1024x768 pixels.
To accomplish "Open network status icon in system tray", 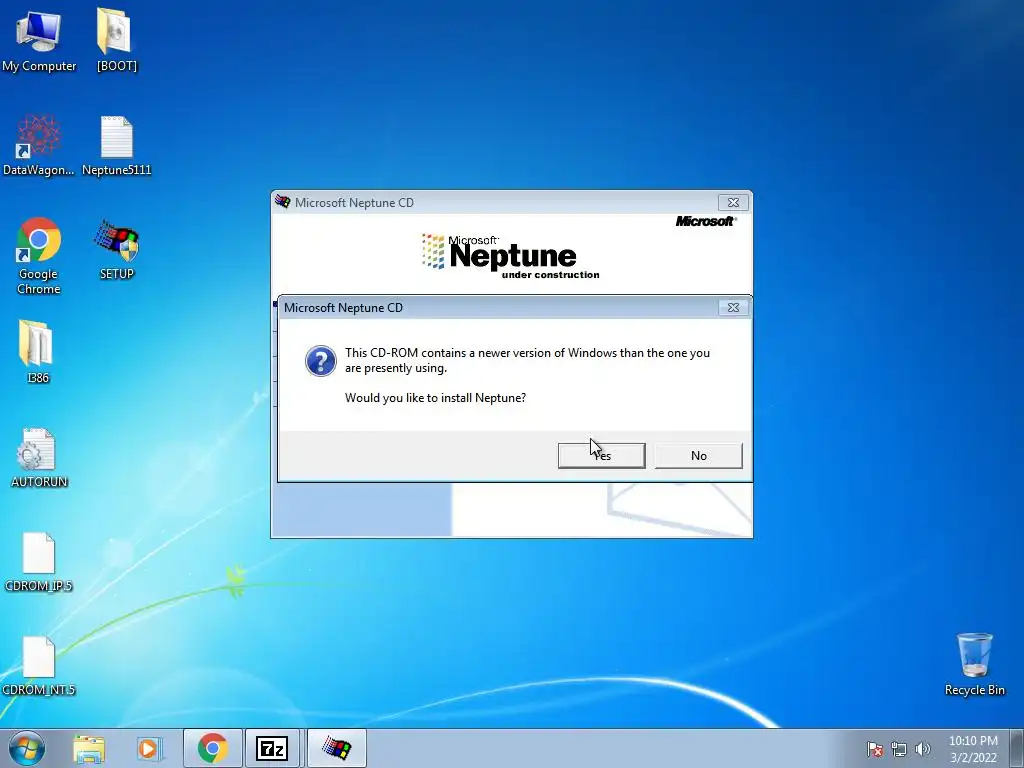I will coord(899,749).
